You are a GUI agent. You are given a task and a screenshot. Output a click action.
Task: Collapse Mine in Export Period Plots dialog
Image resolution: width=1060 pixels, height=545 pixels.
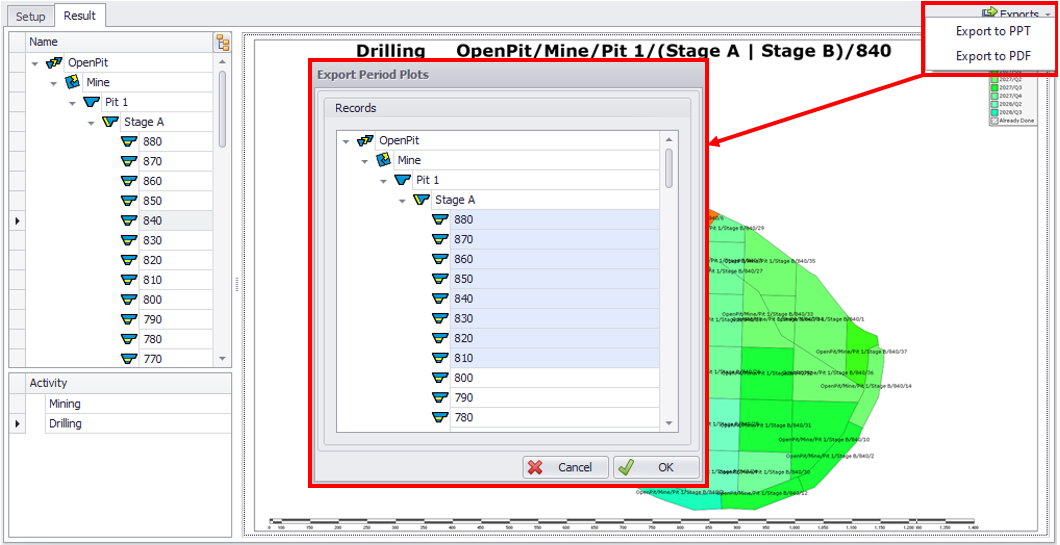tap(365, 161)
